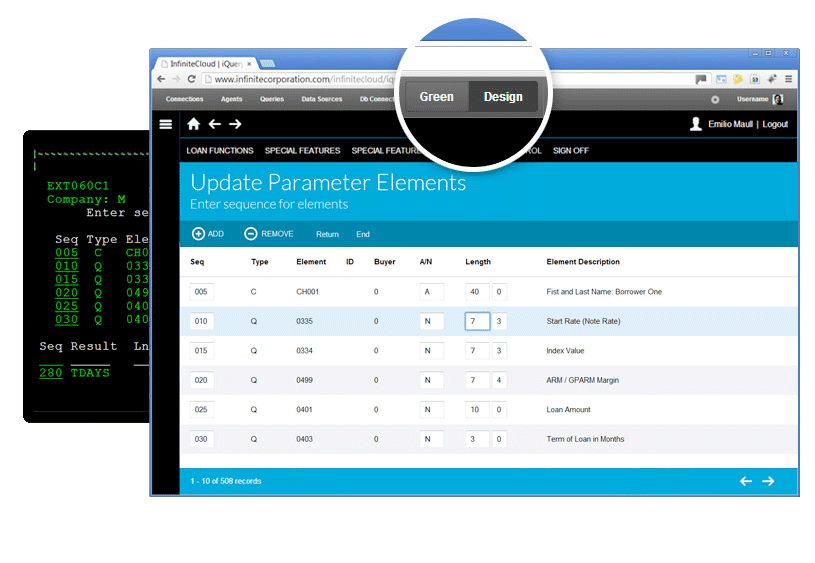This screenshot has height=563, width=815.
Task: Click the ADD button with plus icon
Action: point(208,234)
